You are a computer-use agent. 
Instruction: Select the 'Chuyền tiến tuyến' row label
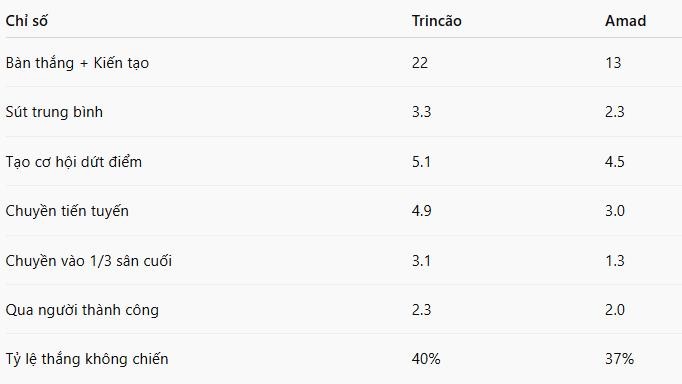click(x=67, y=211)
